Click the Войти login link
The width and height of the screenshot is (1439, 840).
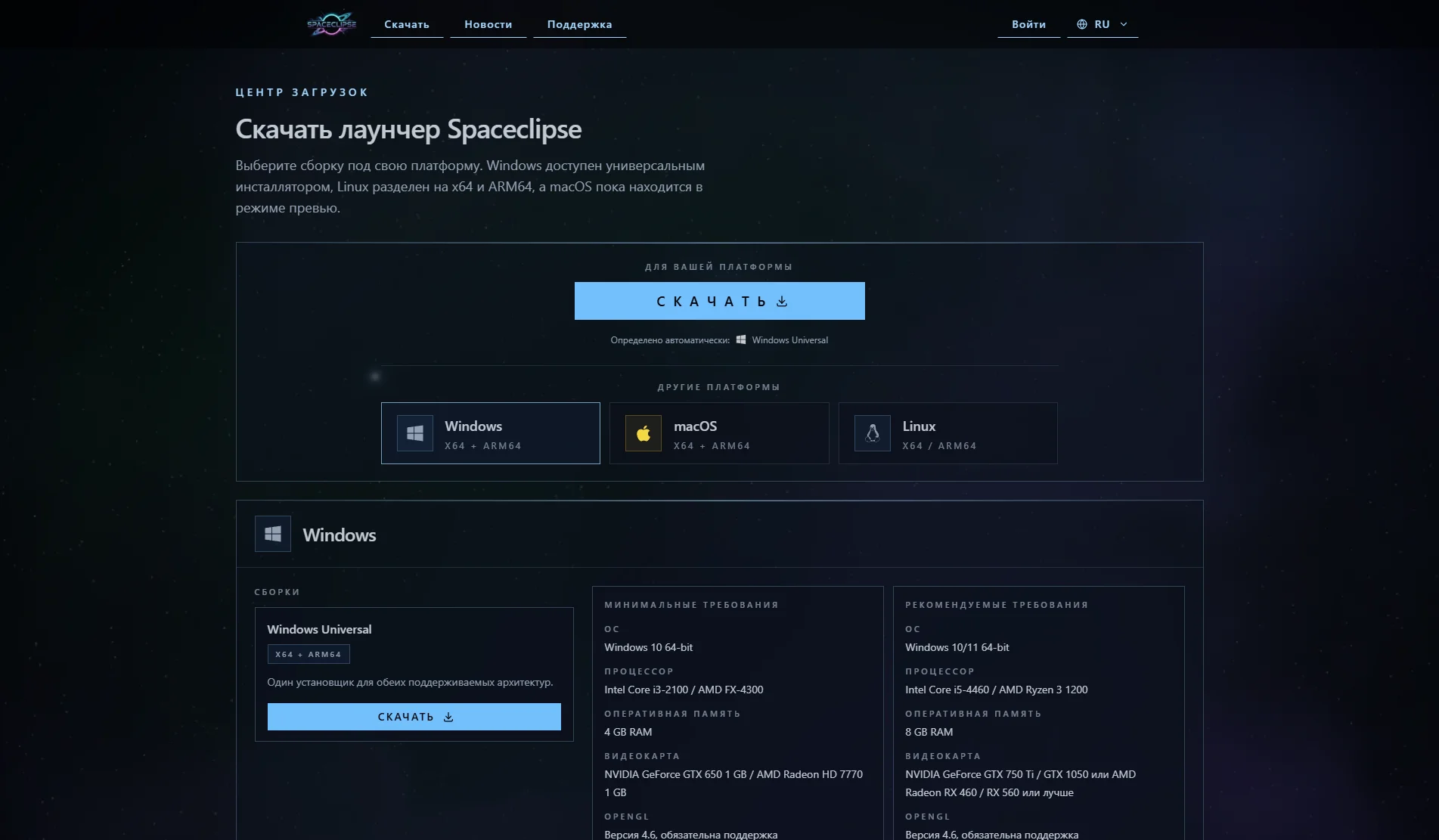point(1028,24)
